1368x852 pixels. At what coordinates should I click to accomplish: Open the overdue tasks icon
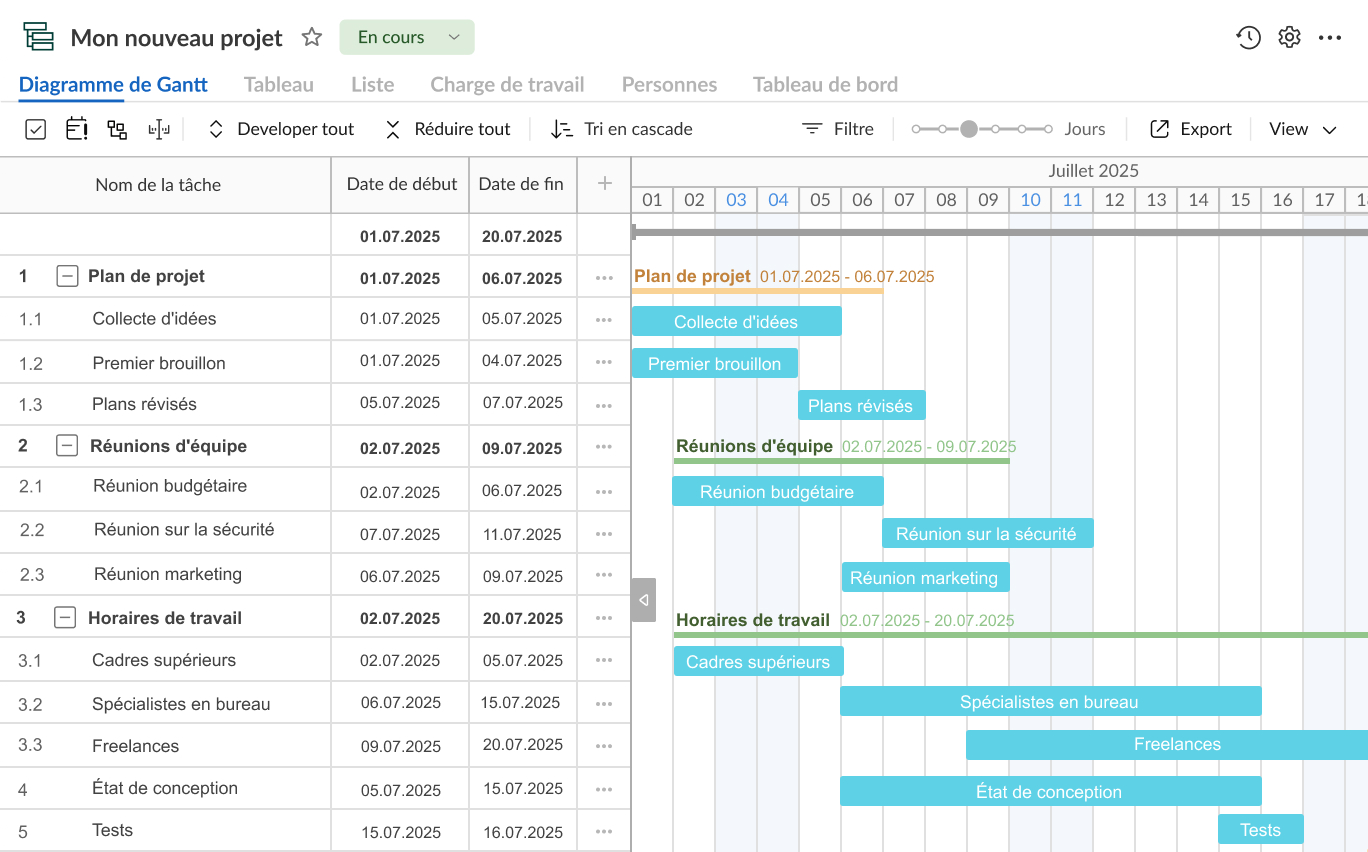76,129
